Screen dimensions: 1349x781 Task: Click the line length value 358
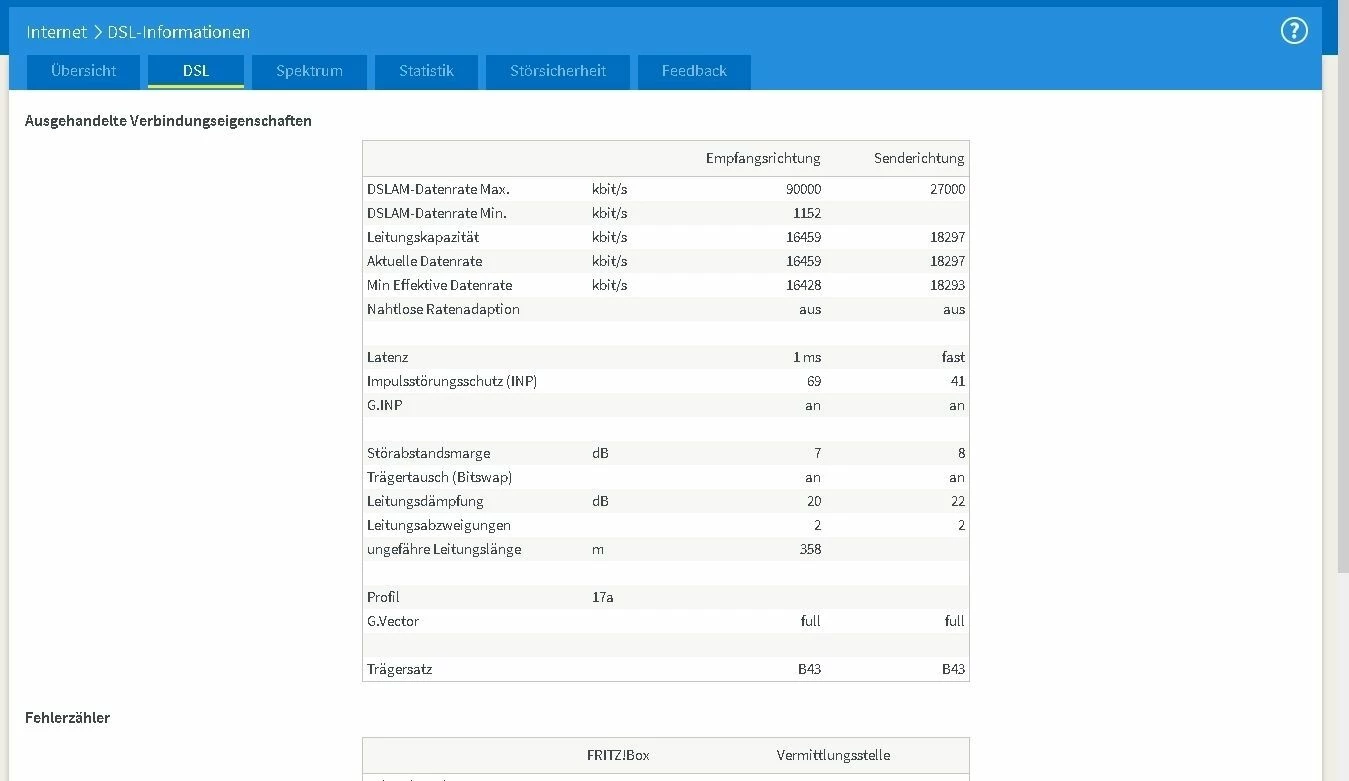coord(810,549)
